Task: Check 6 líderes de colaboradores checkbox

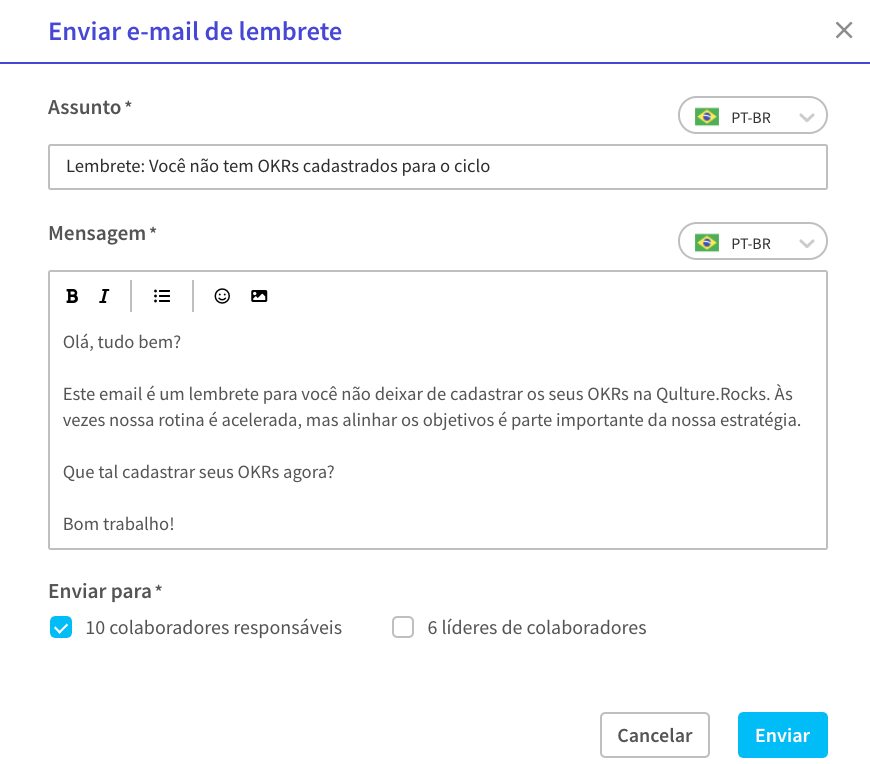Action: tap(403, 628)
